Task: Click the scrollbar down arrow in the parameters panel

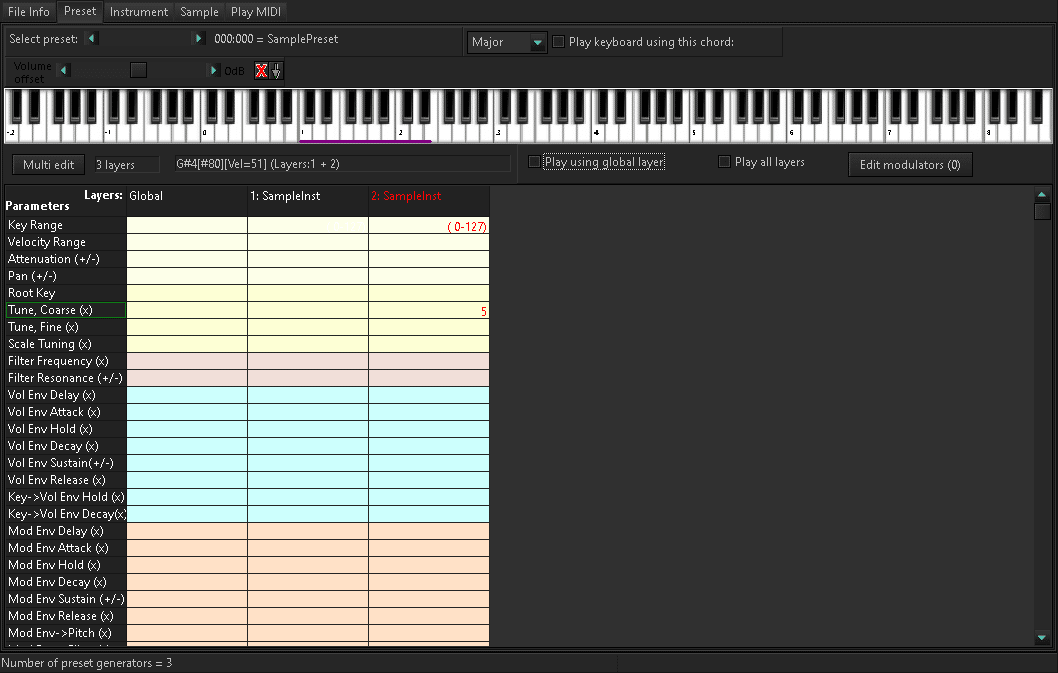Action: tap(1042, 637)
